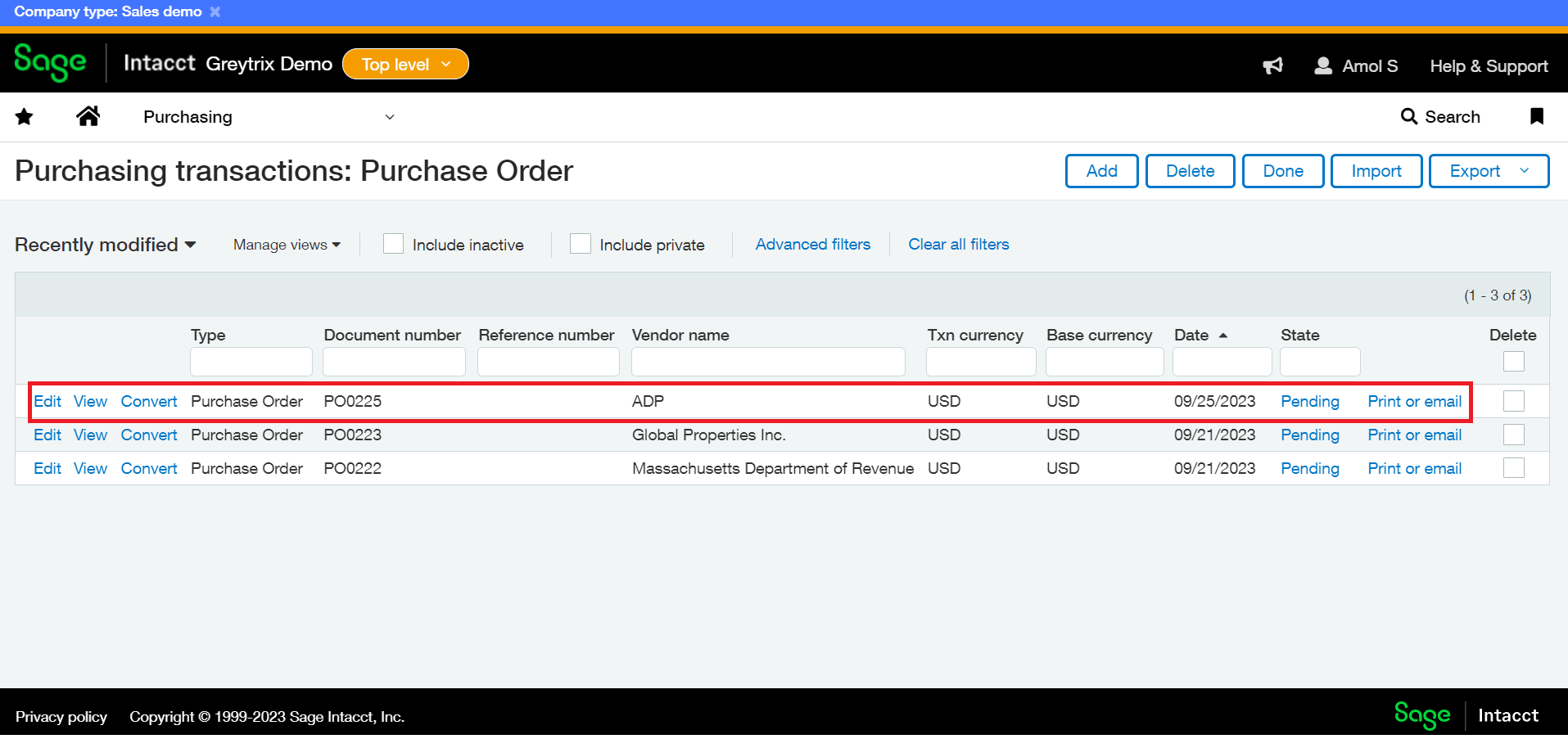Click the Done button
Screen dimensions: 1568x739
[x=1283, y=171]
